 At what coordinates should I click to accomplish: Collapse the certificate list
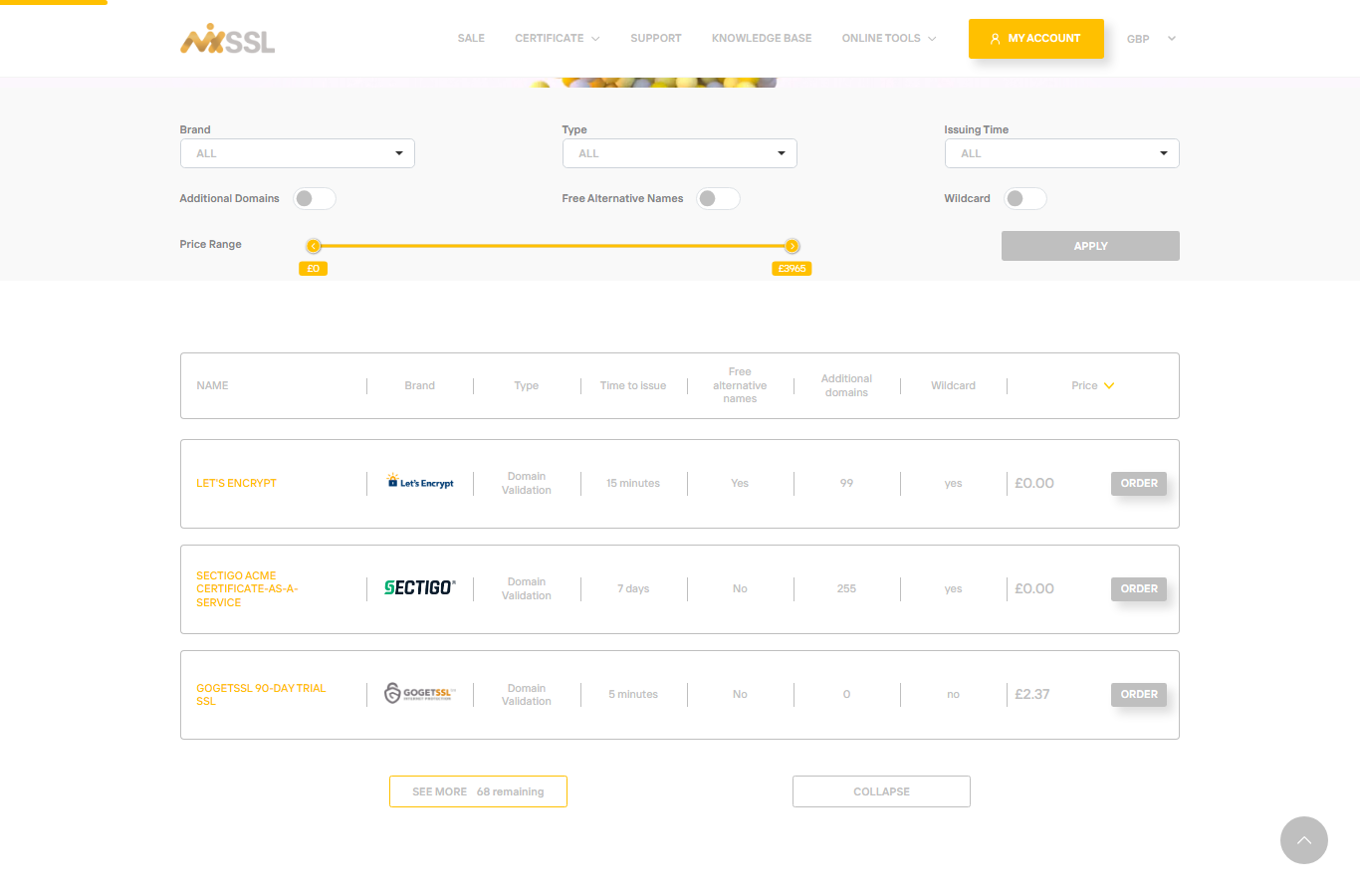(881, 791)
